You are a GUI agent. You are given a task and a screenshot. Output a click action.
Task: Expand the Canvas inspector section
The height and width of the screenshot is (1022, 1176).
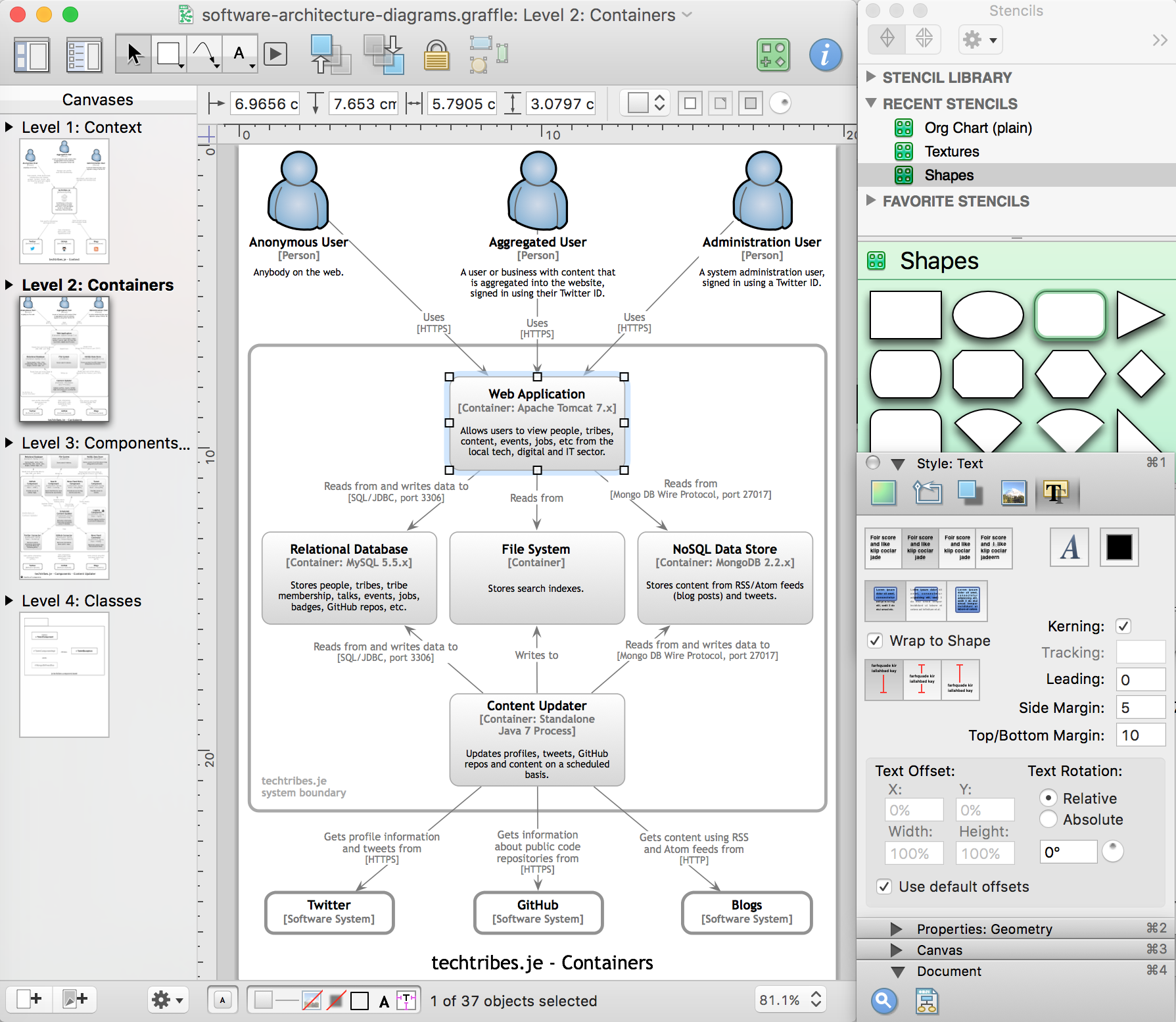(897, 950)
